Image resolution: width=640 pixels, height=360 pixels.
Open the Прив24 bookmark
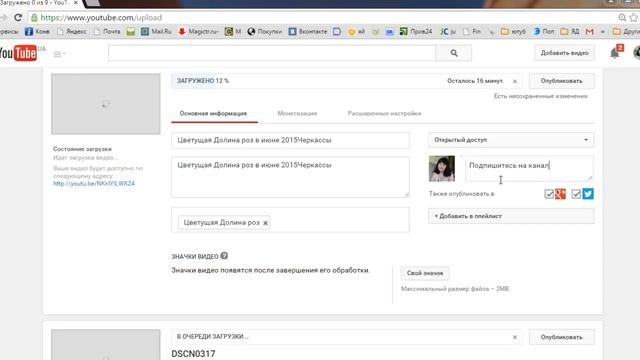416,31
